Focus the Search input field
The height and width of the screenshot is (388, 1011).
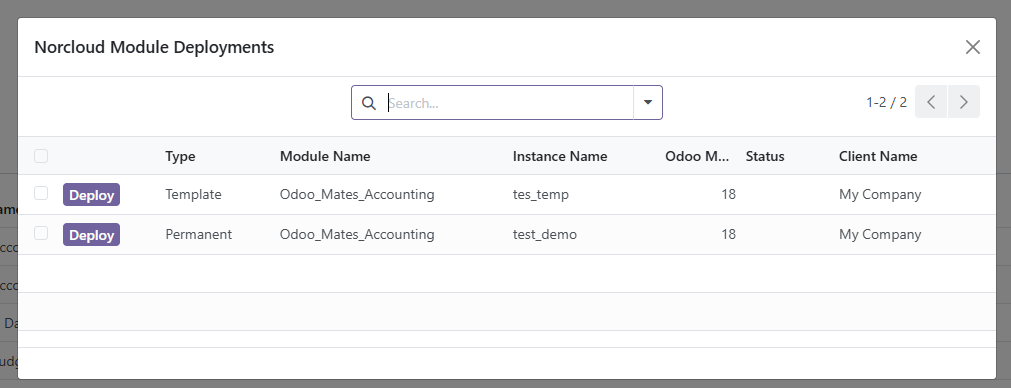(509, 103)
